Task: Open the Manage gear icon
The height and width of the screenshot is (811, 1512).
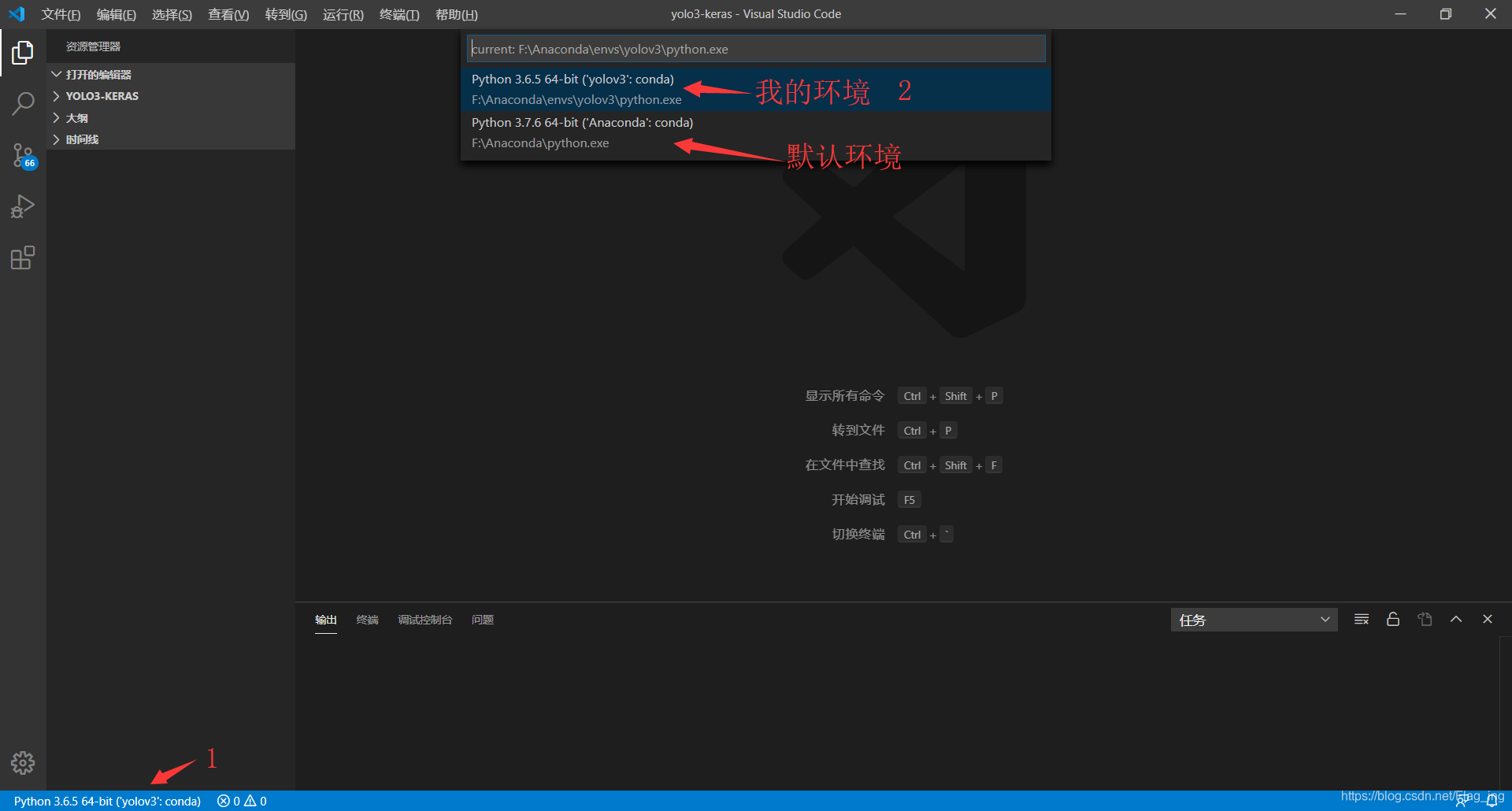Action: [23, 762]
